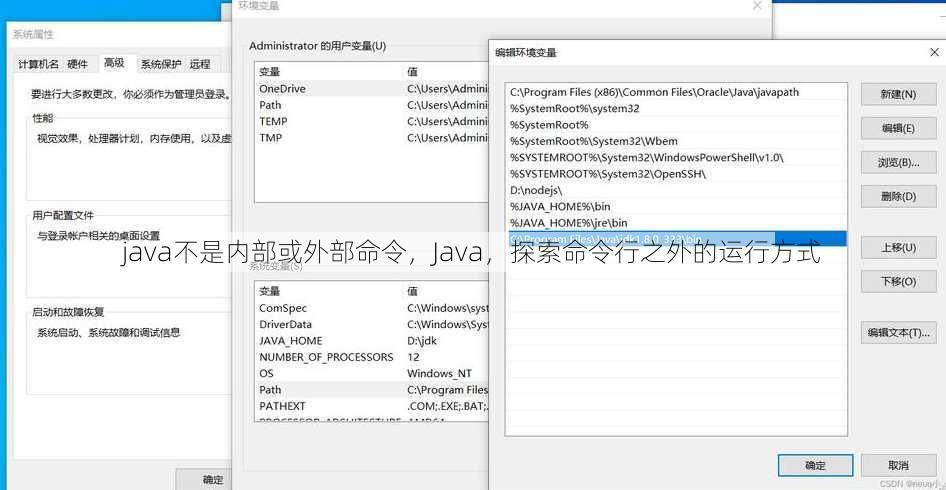Viewport: 946px width, 490px height.
Task: Switch to the 计算机名 tab
Action: tap(39, 64)
